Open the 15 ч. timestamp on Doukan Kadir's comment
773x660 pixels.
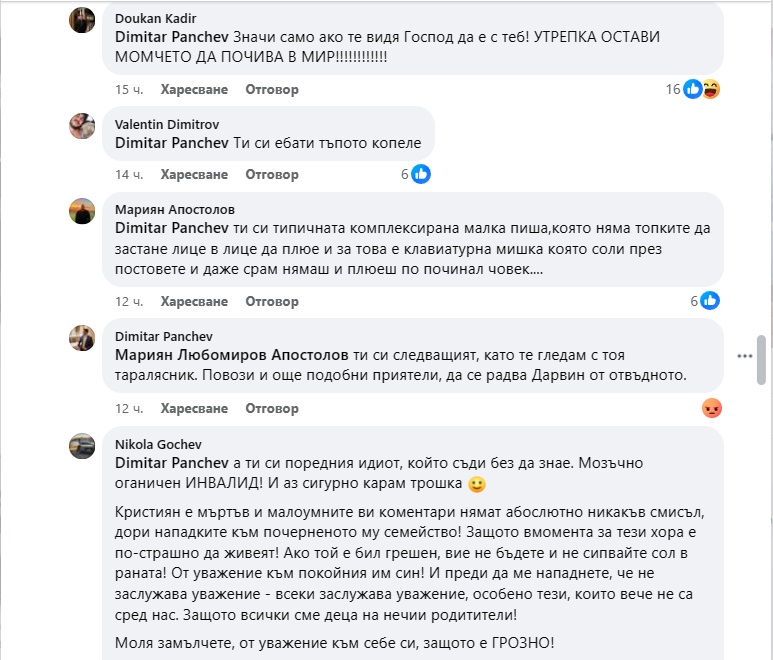click(x=129, y=90)
